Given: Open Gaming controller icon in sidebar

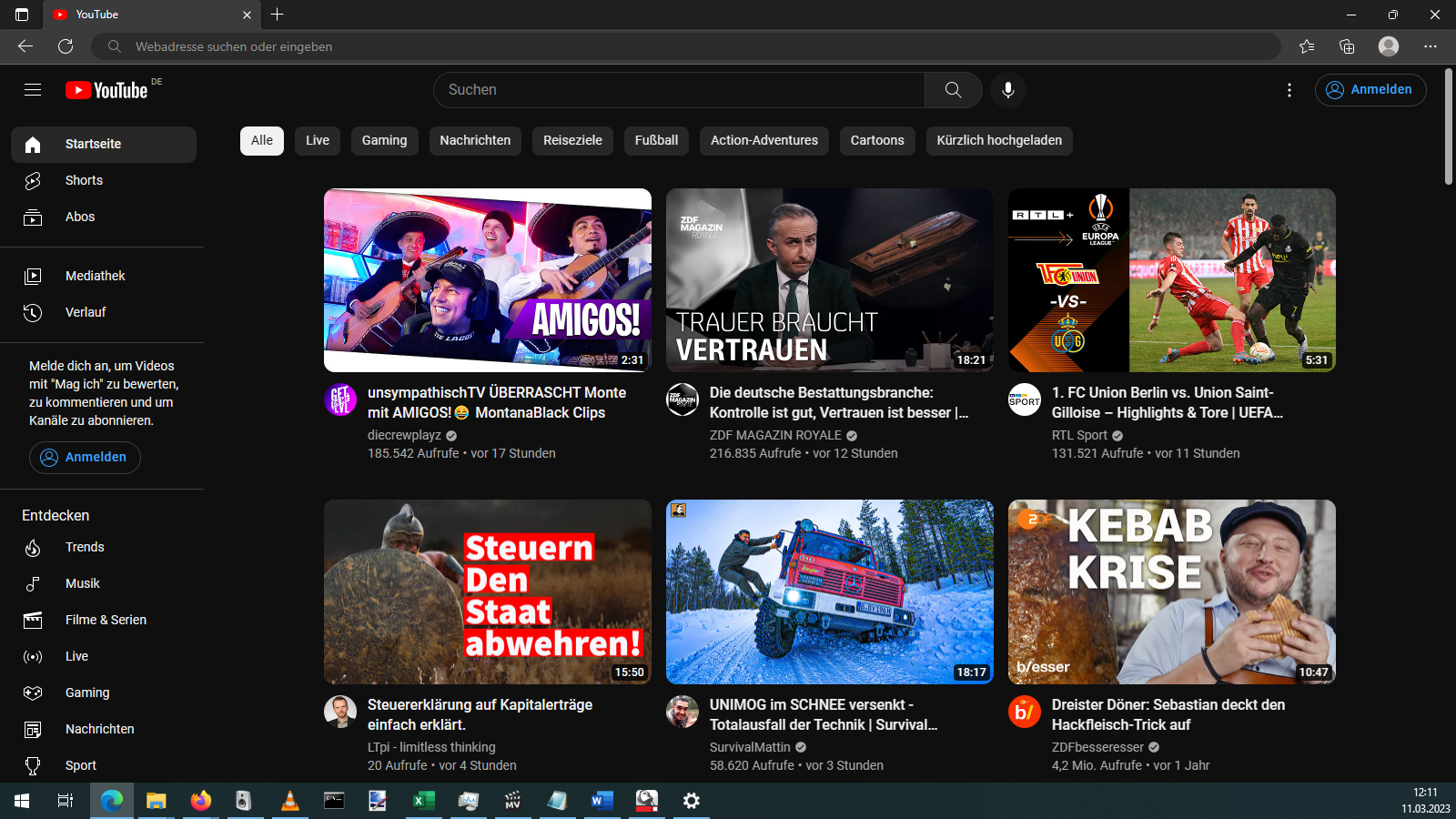Looking at the screenshot, I should point(33,693).
